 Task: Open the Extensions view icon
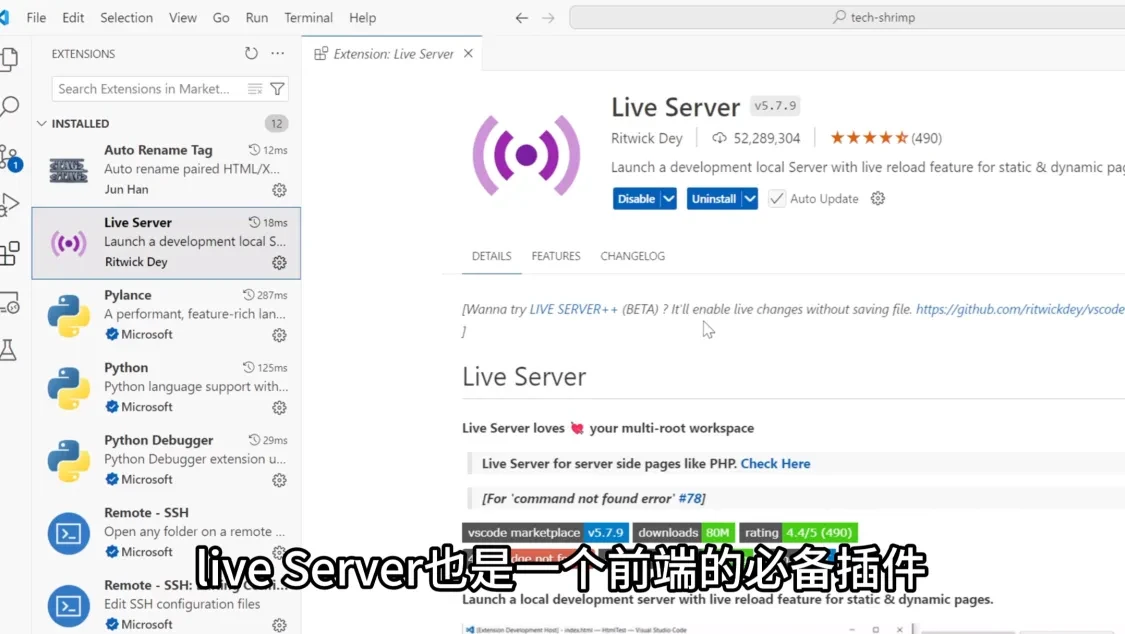point(9,253)
